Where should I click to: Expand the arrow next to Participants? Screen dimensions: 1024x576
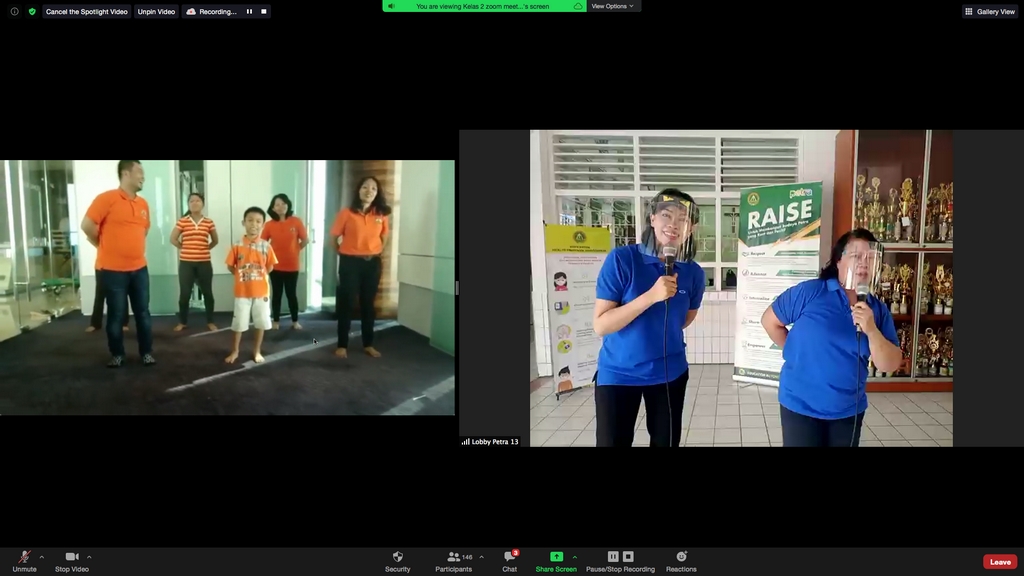tap(481, 557)
